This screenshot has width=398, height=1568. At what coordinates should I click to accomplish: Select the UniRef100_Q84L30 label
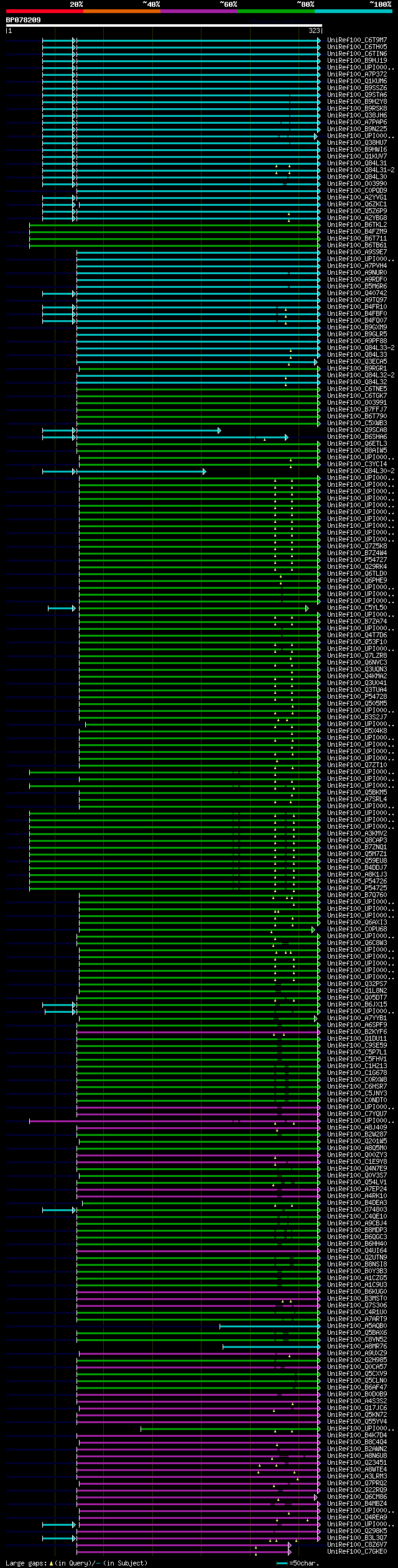(x=357, y=177)
